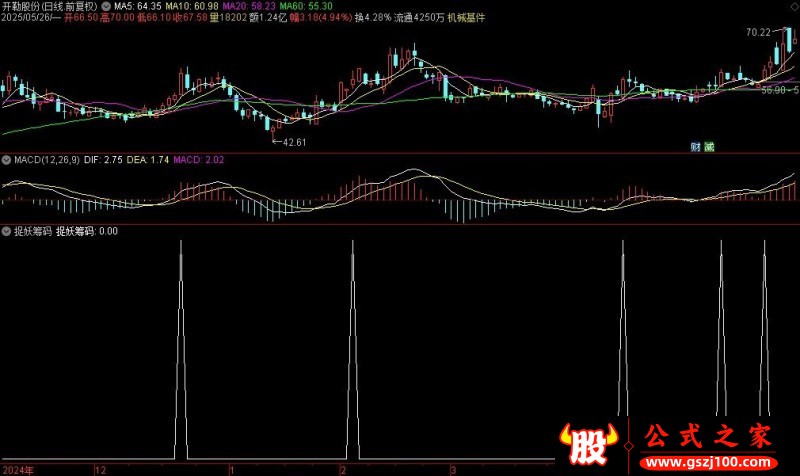Click the 捉妖筹码 indicator name label
The width and height of the screenshot is (800, 476).
pyautogui.click(x=31, y=231)
